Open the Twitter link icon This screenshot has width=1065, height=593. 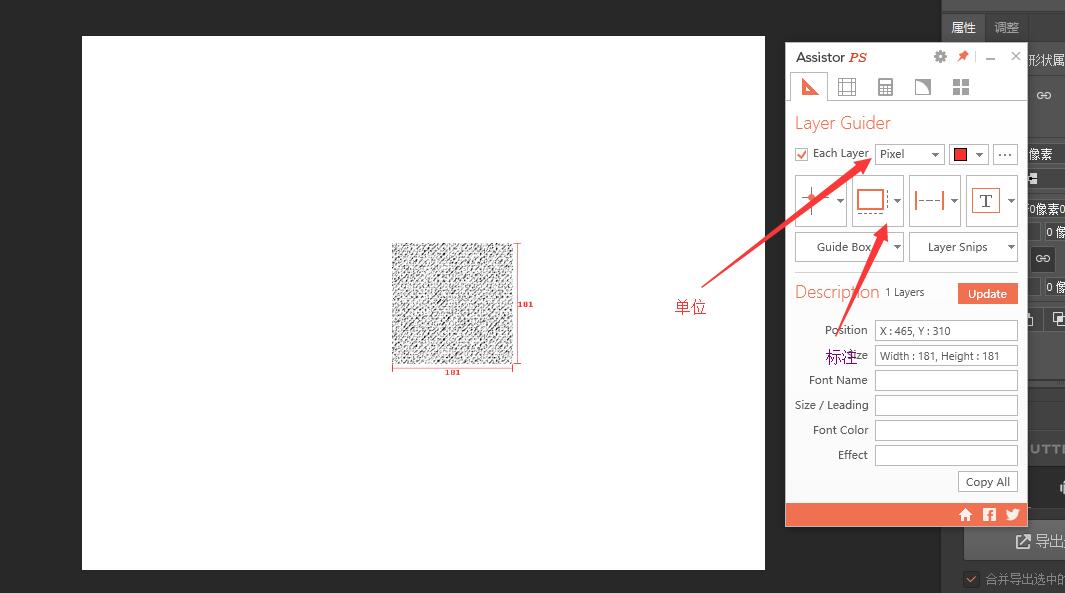tap(1013, 515)
